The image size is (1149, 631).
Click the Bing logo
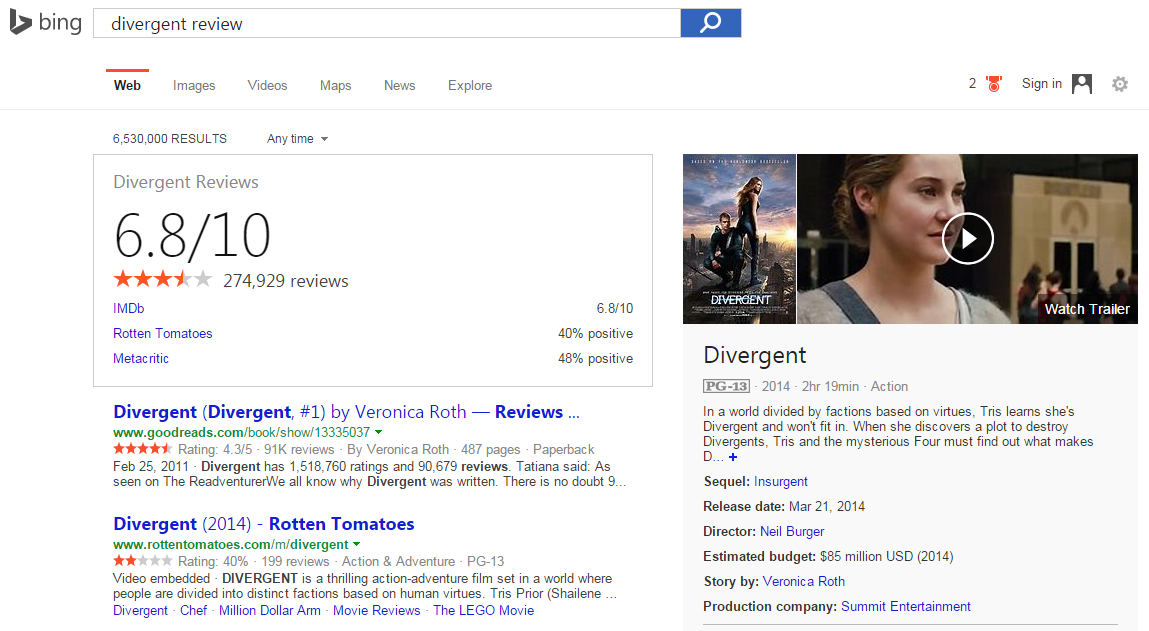[46, 22]
